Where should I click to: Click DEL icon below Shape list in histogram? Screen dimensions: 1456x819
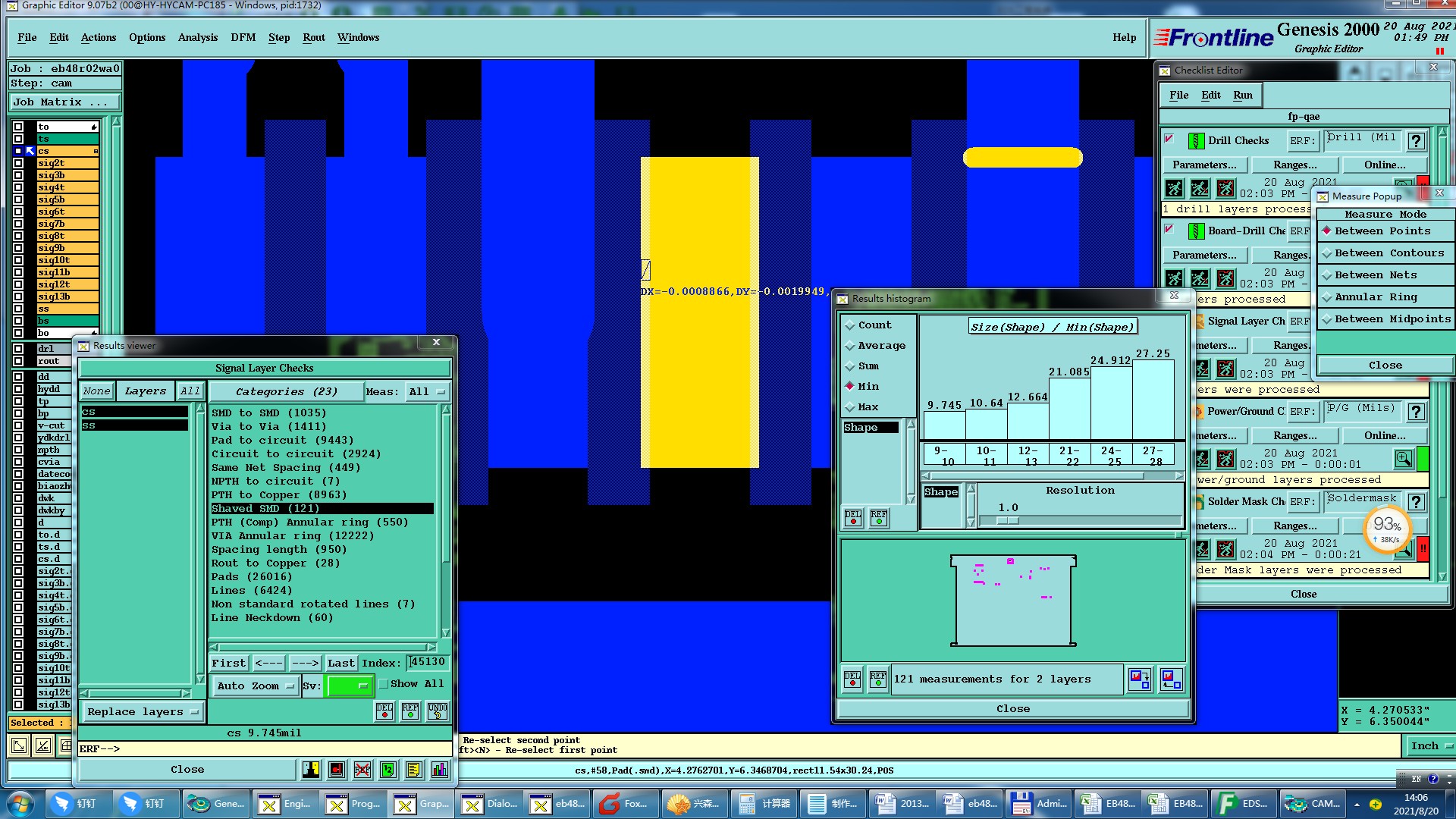click(x=853, y=518)
